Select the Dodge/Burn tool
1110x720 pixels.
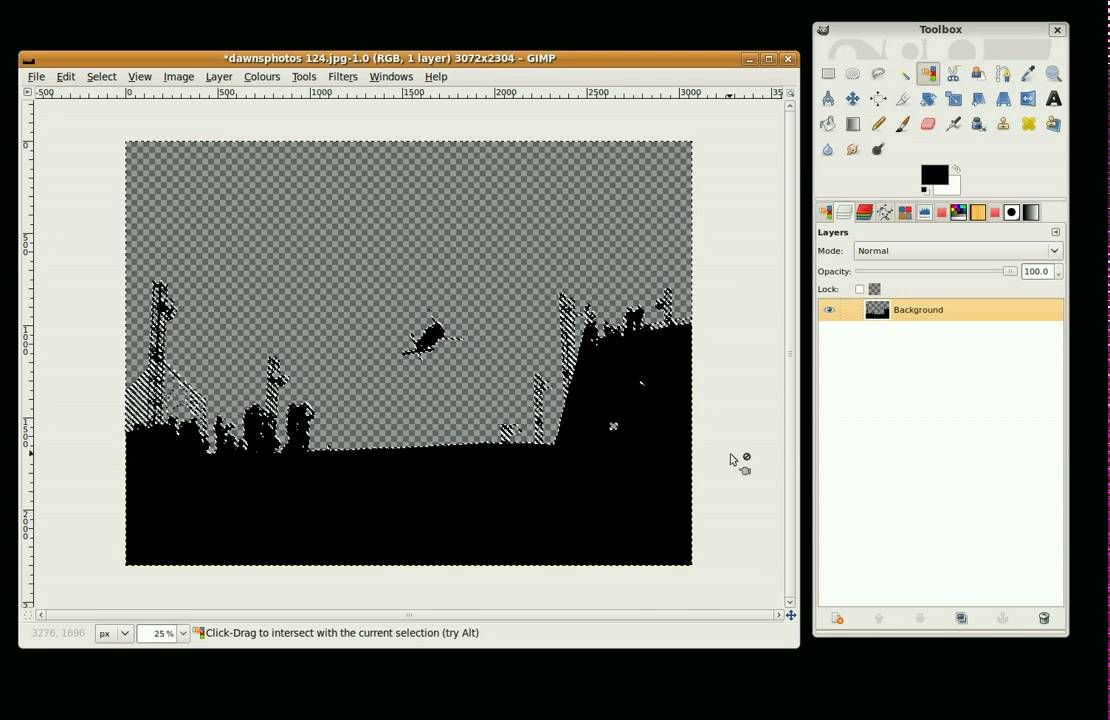[x=878, y=149]
